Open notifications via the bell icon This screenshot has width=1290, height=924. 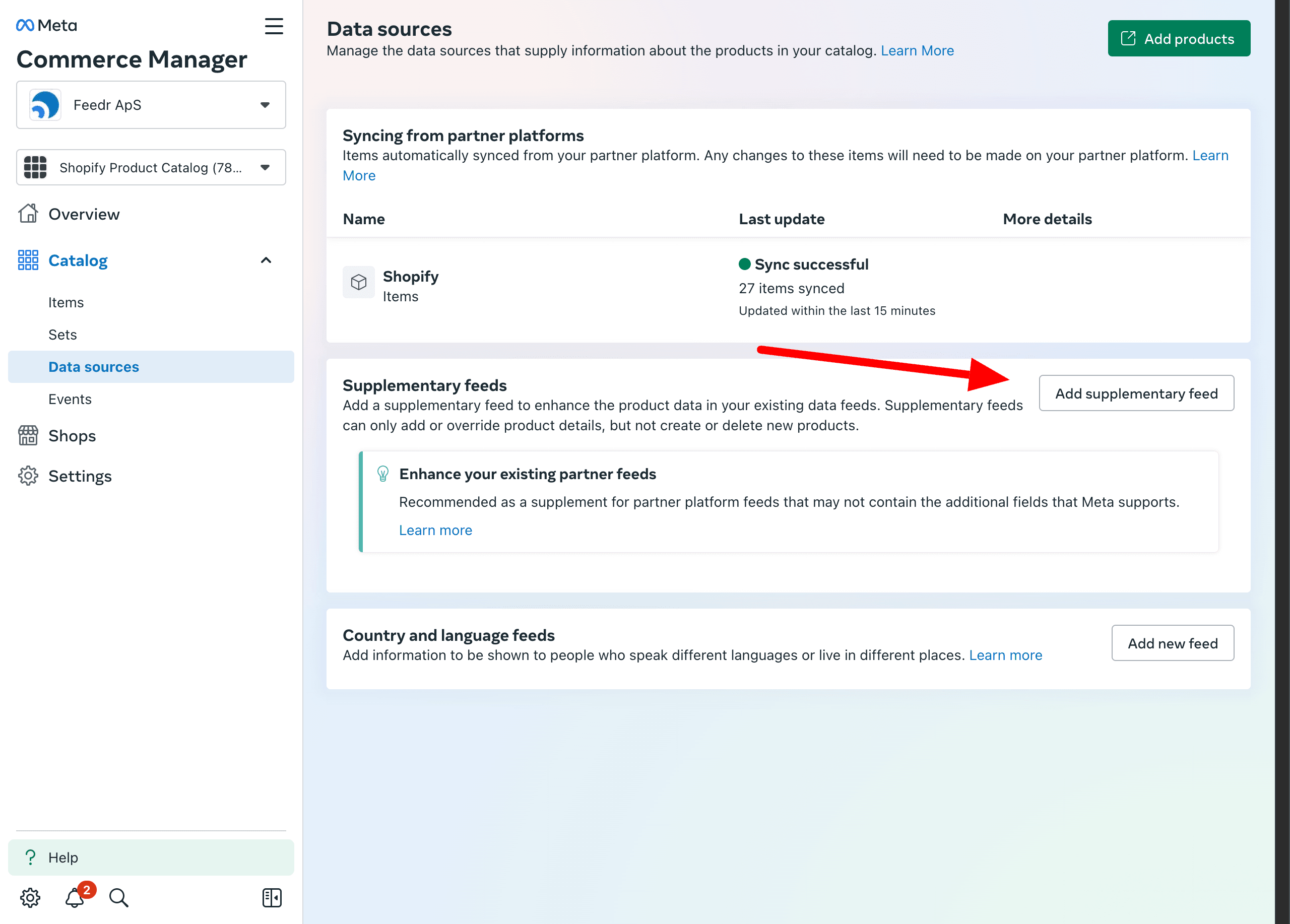coord(75,897)
